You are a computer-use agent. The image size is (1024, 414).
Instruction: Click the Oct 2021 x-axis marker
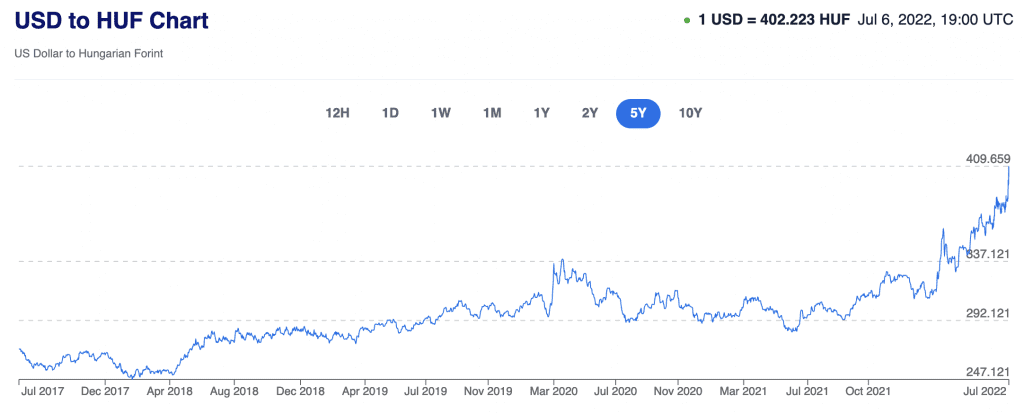[868, 392]
